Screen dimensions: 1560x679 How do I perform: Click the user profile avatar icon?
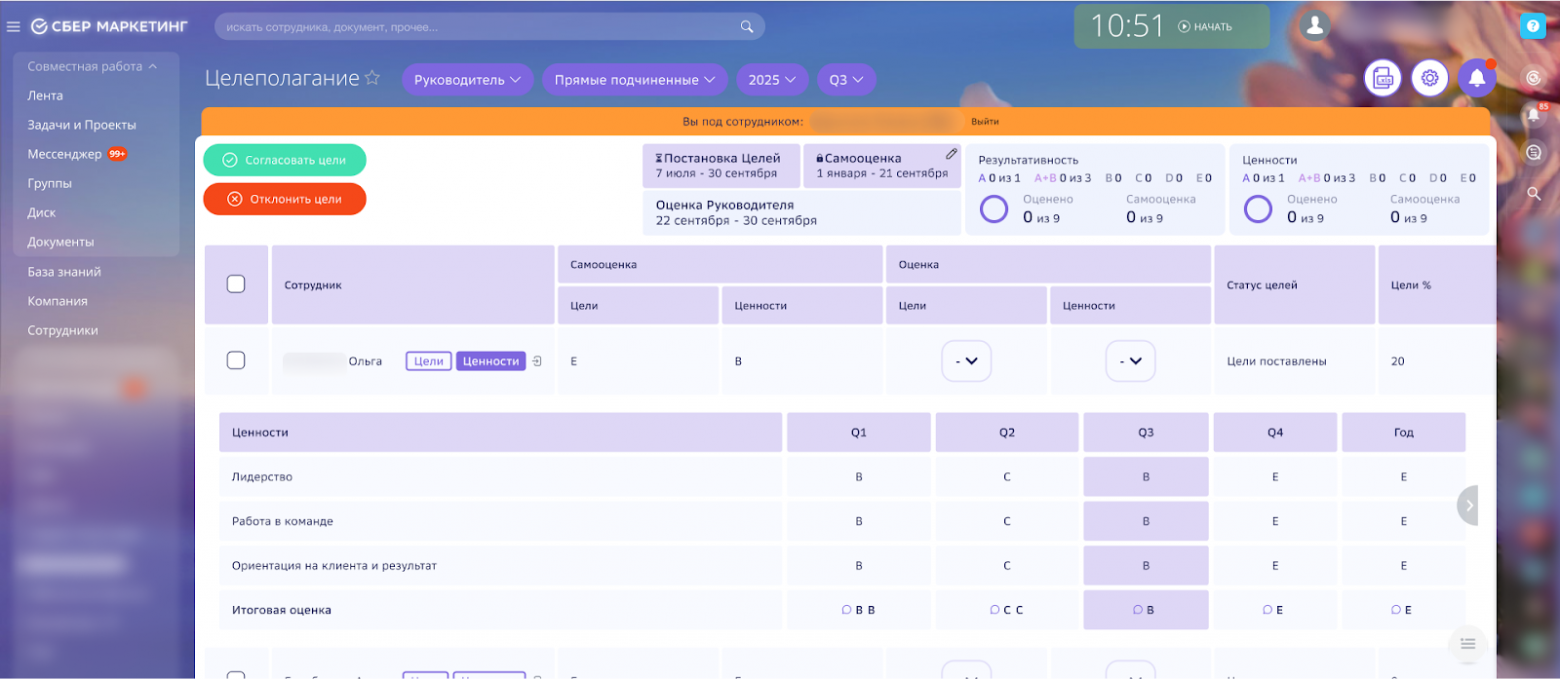(x=1315, y=26)
